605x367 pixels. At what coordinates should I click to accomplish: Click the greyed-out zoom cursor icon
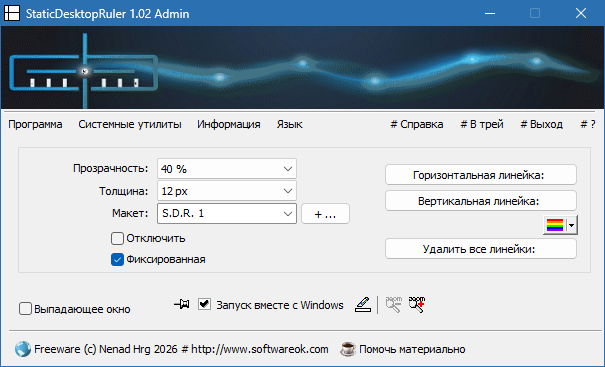coord(394,304)
